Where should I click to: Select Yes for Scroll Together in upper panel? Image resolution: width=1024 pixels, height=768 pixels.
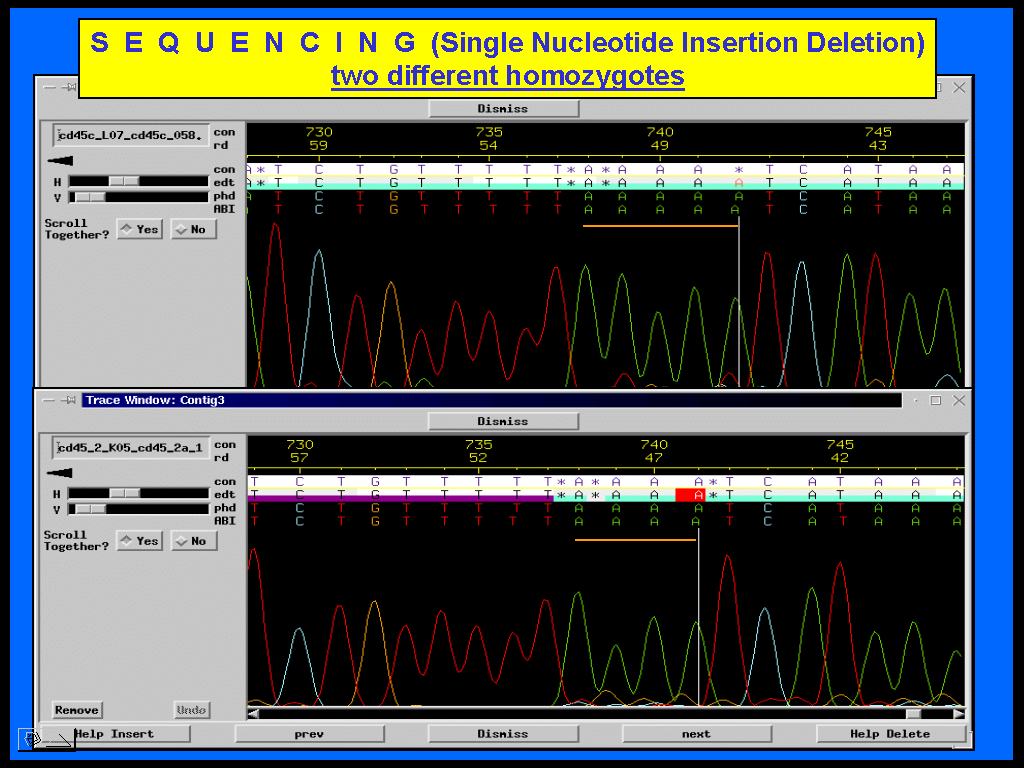[x=139, y=229]
